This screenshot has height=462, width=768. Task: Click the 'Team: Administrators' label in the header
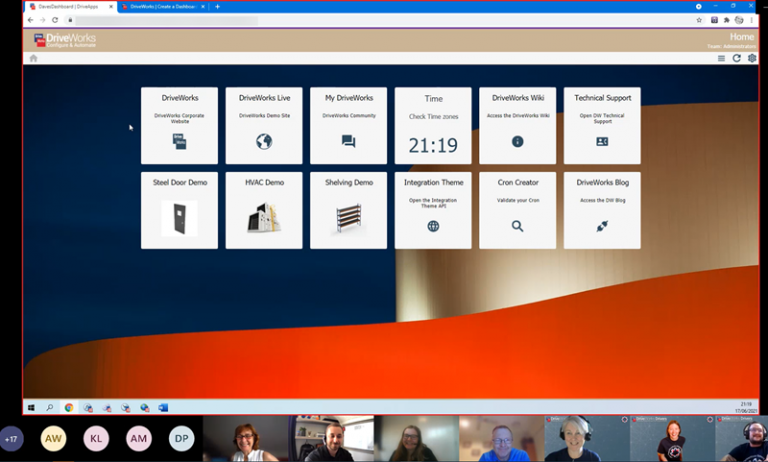[x=731, y=47]
